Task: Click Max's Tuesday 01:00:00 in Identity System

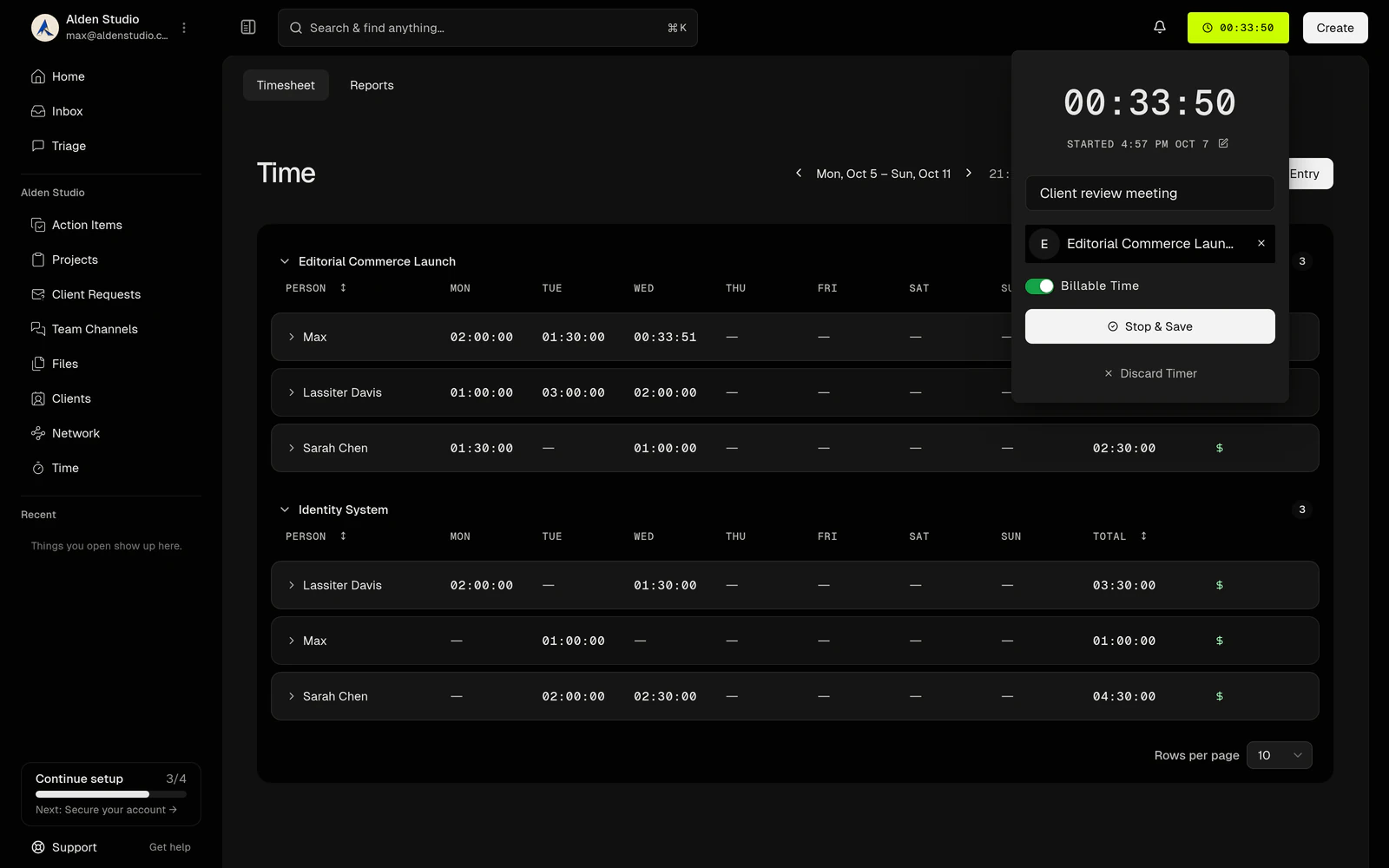Action: [x=574, y=641]
